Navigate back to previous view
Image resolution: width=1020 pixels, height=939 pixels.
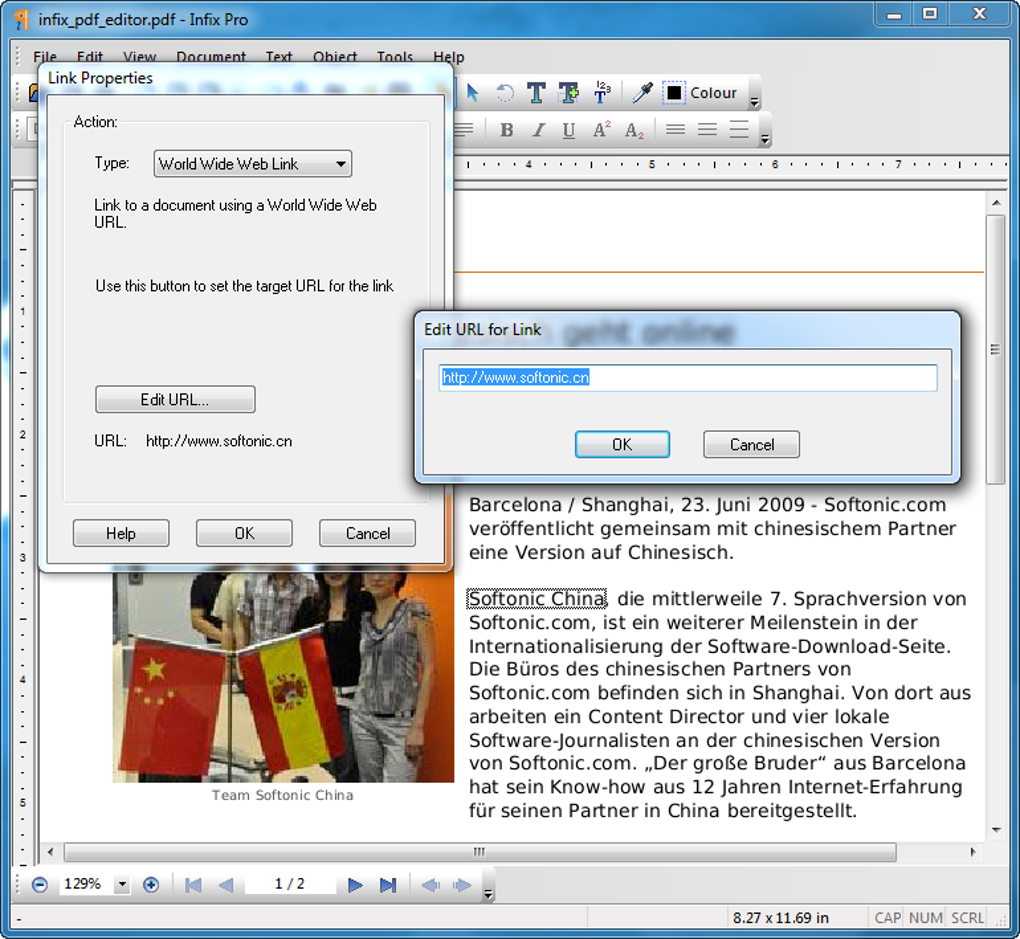coord(430,885)
